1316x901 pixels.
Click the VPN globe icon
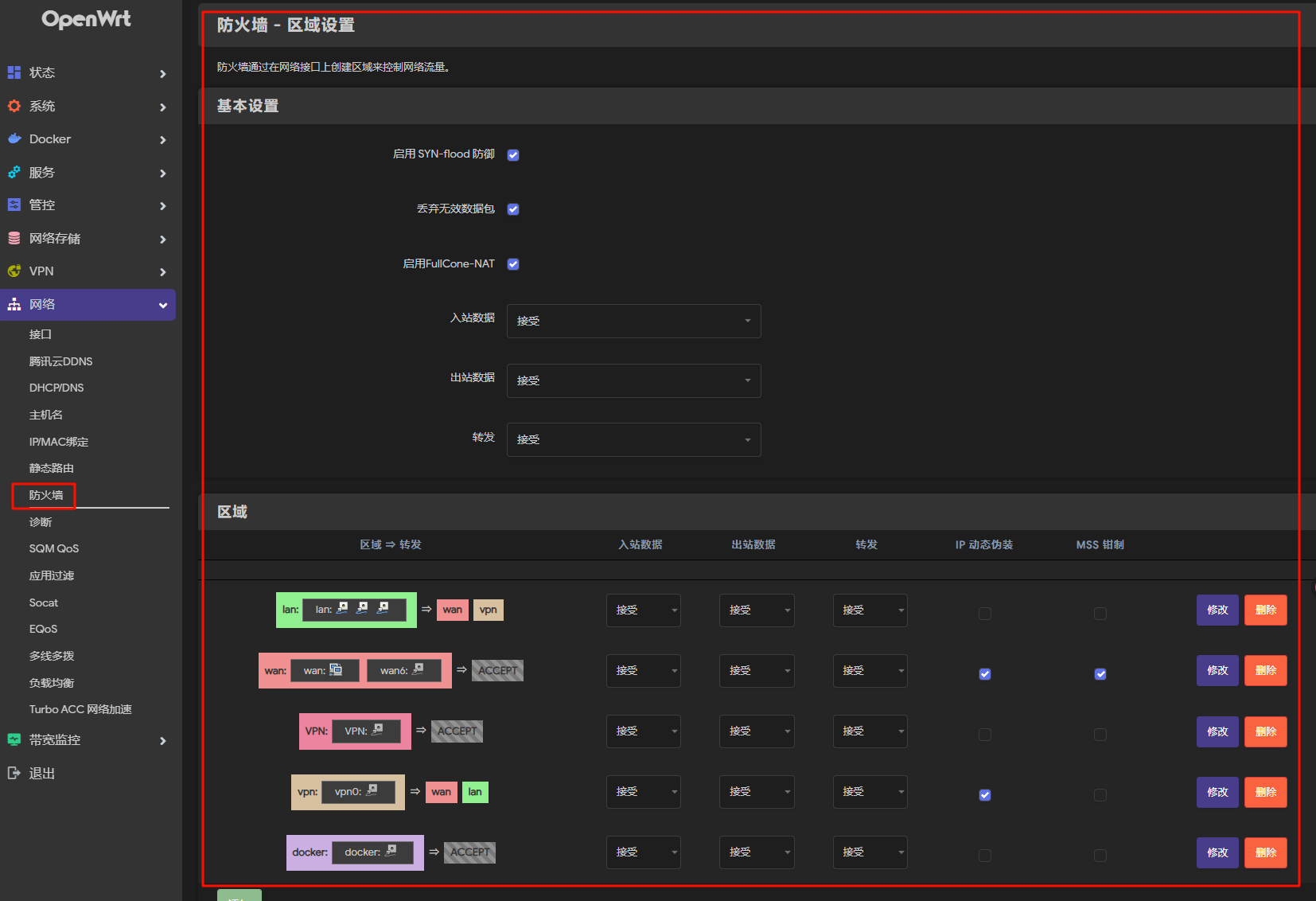click(14, 271)
